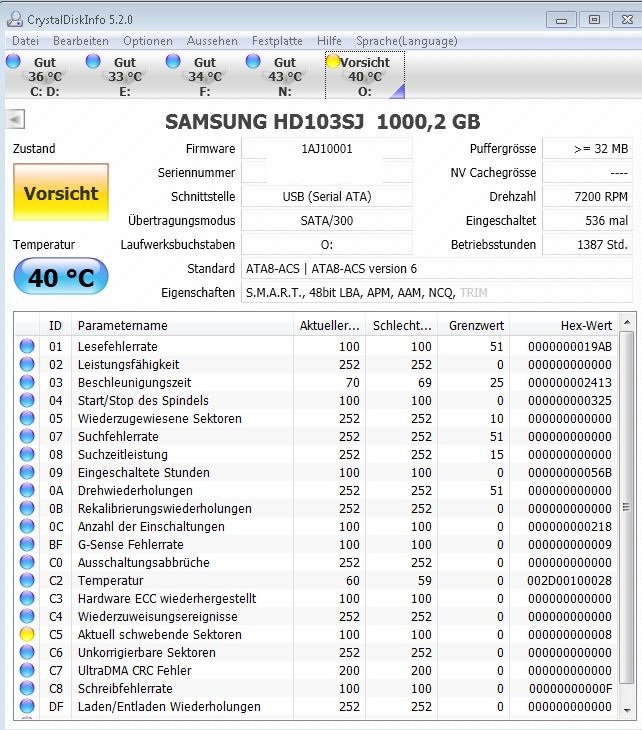Click the status icon for Wiederzugewiesene Sektoren

pos(27,418)
